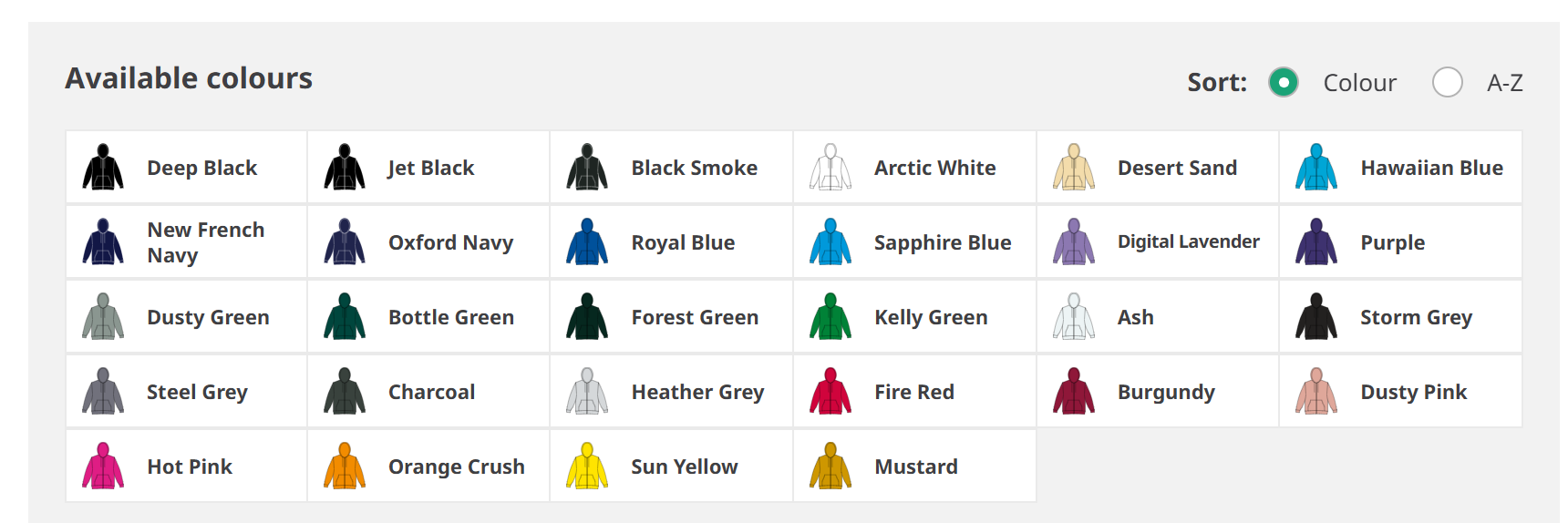
Task: Click the Sun Yellow hoodie icon
Action: coord(587,467)
